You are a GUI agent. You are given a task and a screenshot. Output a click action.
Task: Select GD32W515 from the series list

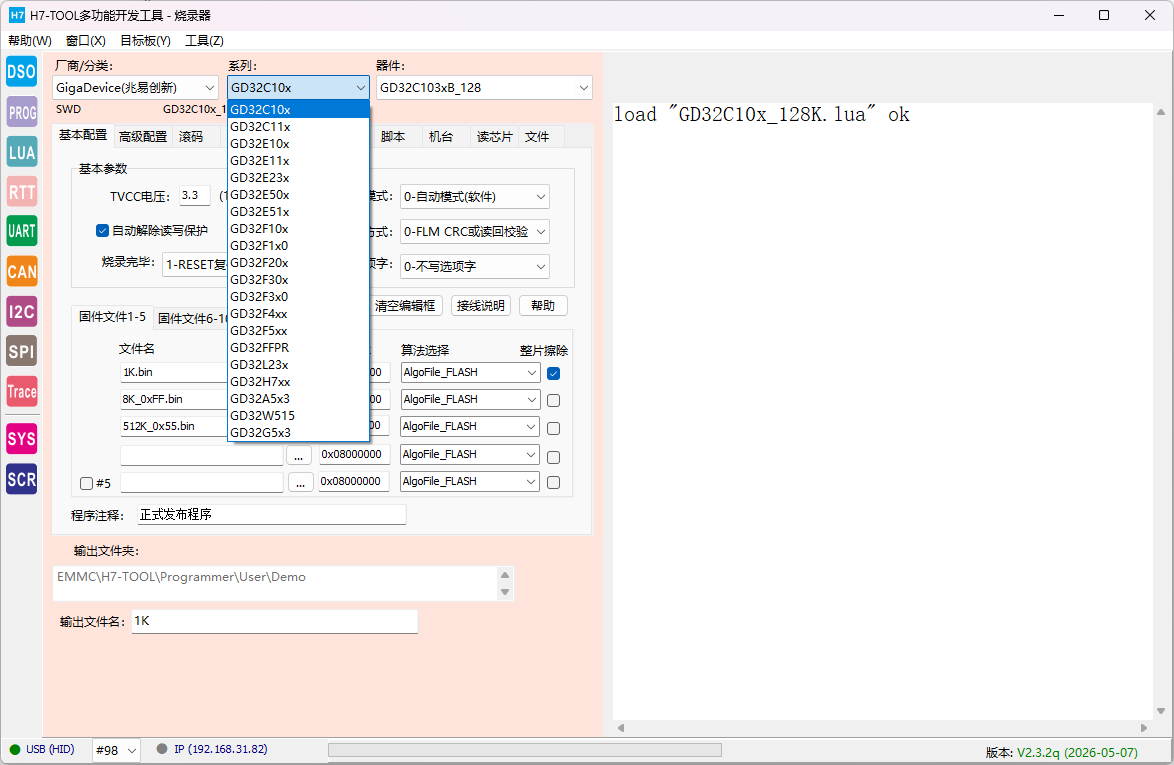click(x=298, y=415)
